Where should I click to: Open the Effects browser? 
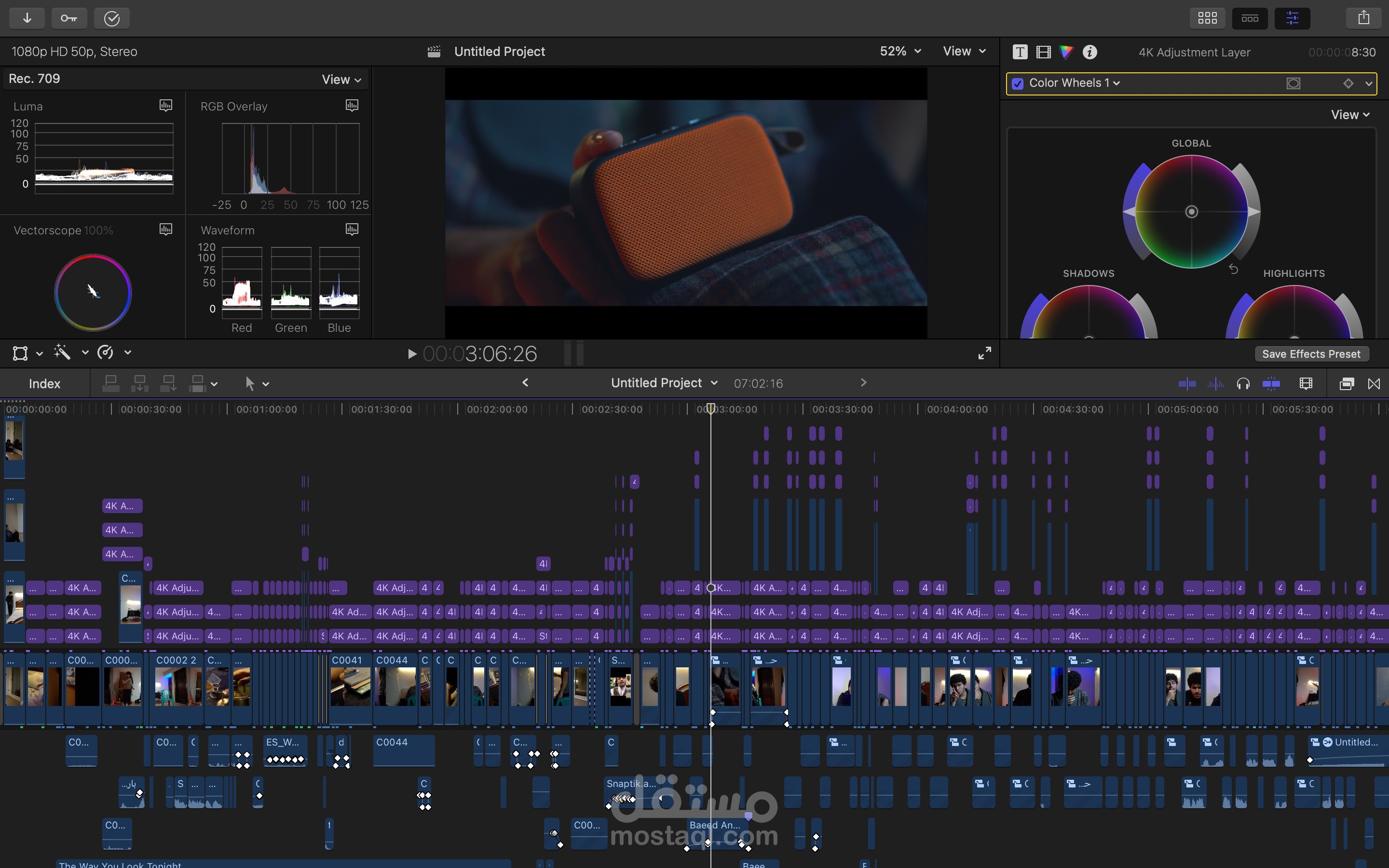coord(1347,383)
